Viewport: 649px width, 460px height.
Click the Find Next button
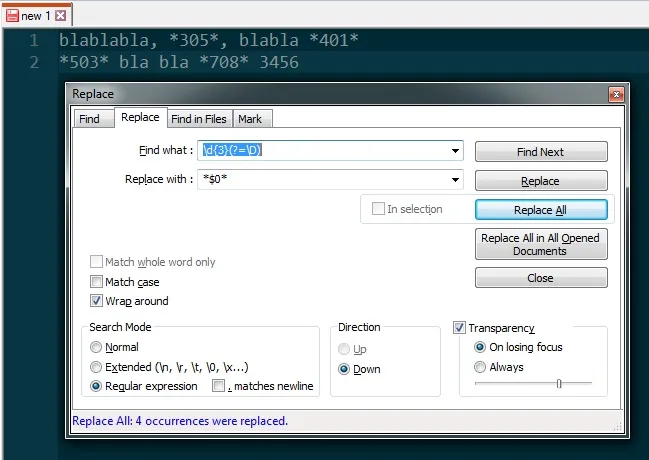(541, 152)
